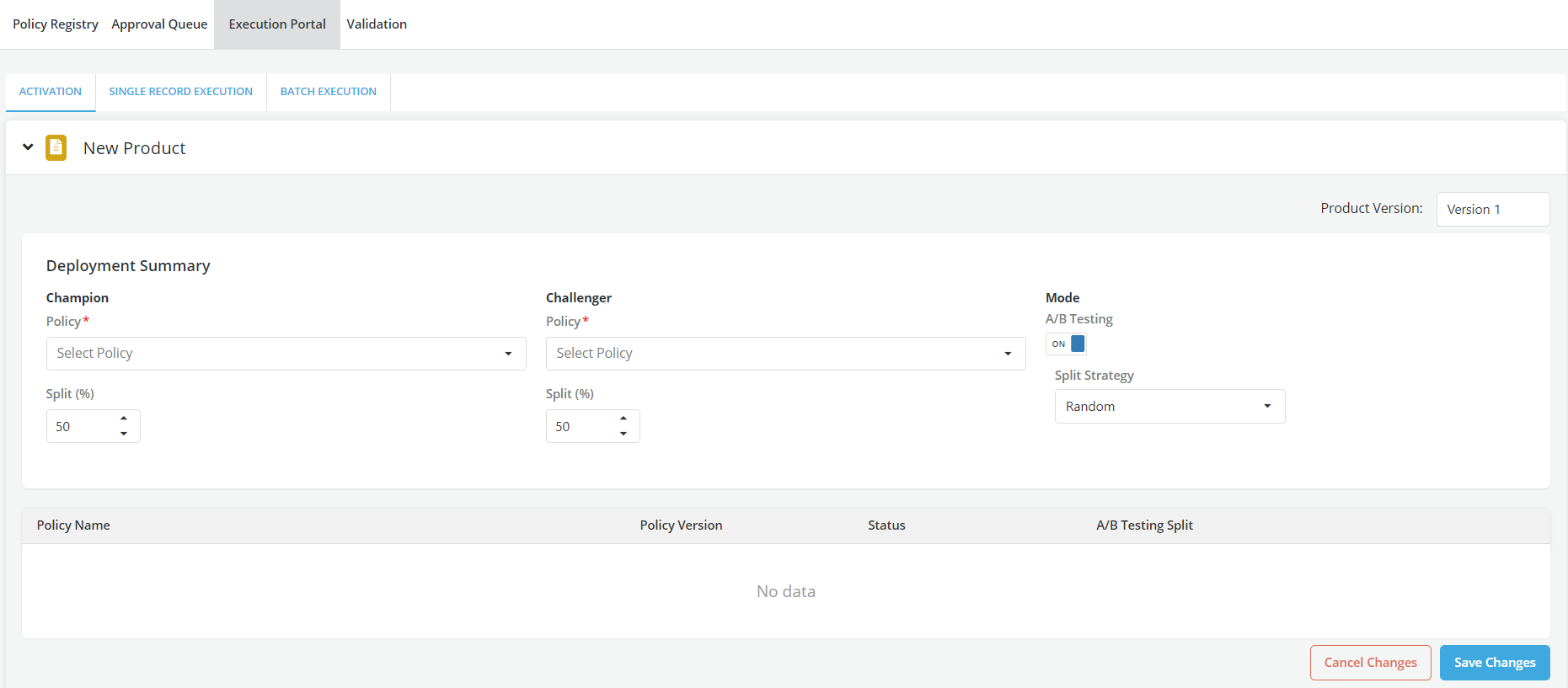Open the Challenger Select Policy dropdown
Image resolution: width=1568 pixels, height=688 pixels.
tap(785, 354)
